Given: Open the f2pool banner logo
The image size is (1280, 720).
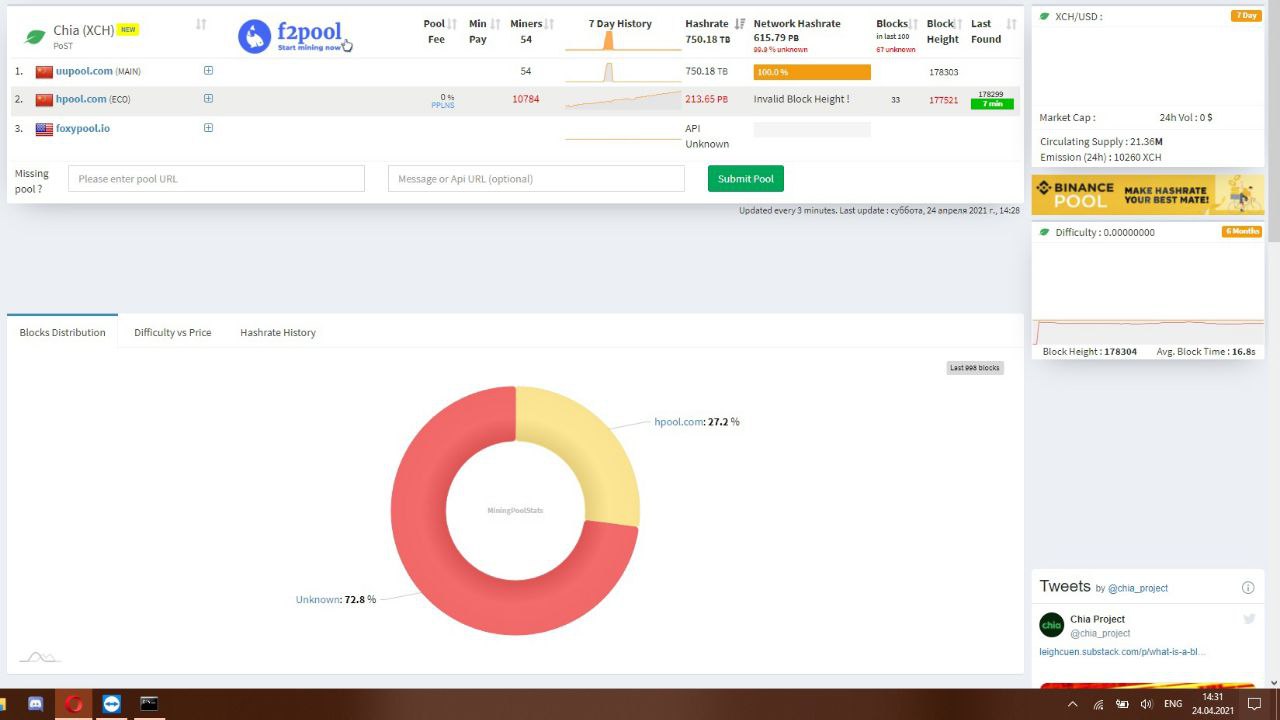Looking at the screenshot, I should point(295,36).
